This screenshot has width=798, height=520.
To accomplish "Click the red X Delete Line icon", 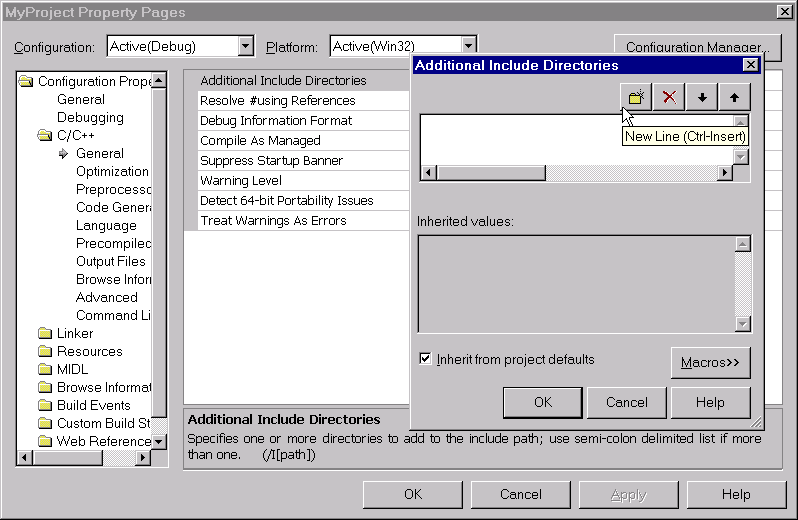I will tap(669, 97).
